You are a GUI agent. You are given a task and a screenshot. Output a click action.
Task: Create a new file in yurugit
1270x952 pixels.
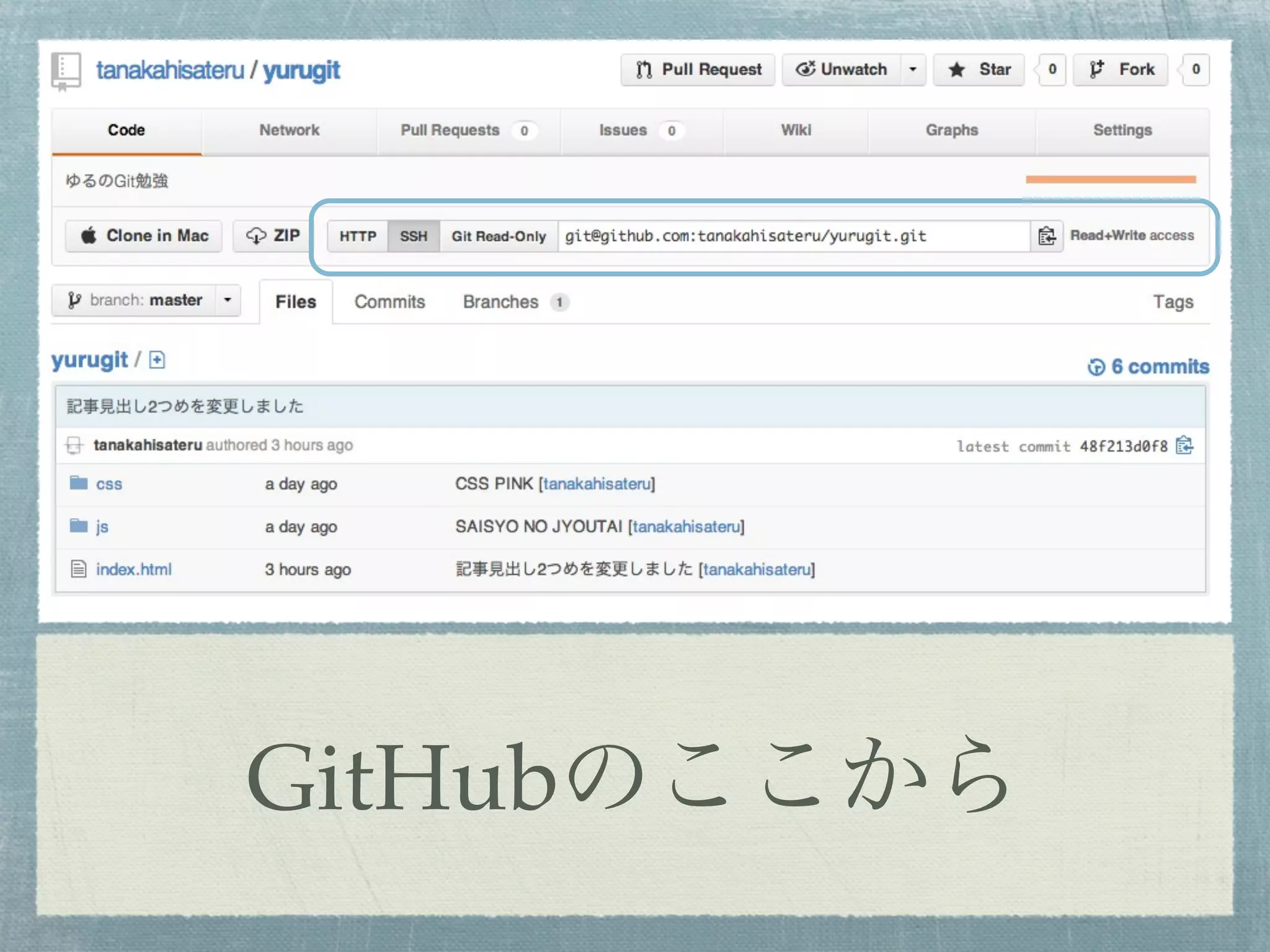[x=157, y=360]
